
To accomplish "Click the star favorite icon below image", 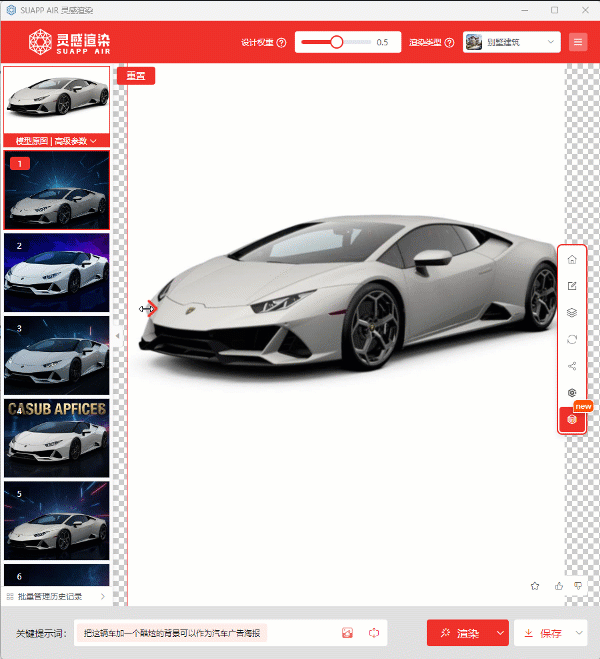I will pos(535,585).
